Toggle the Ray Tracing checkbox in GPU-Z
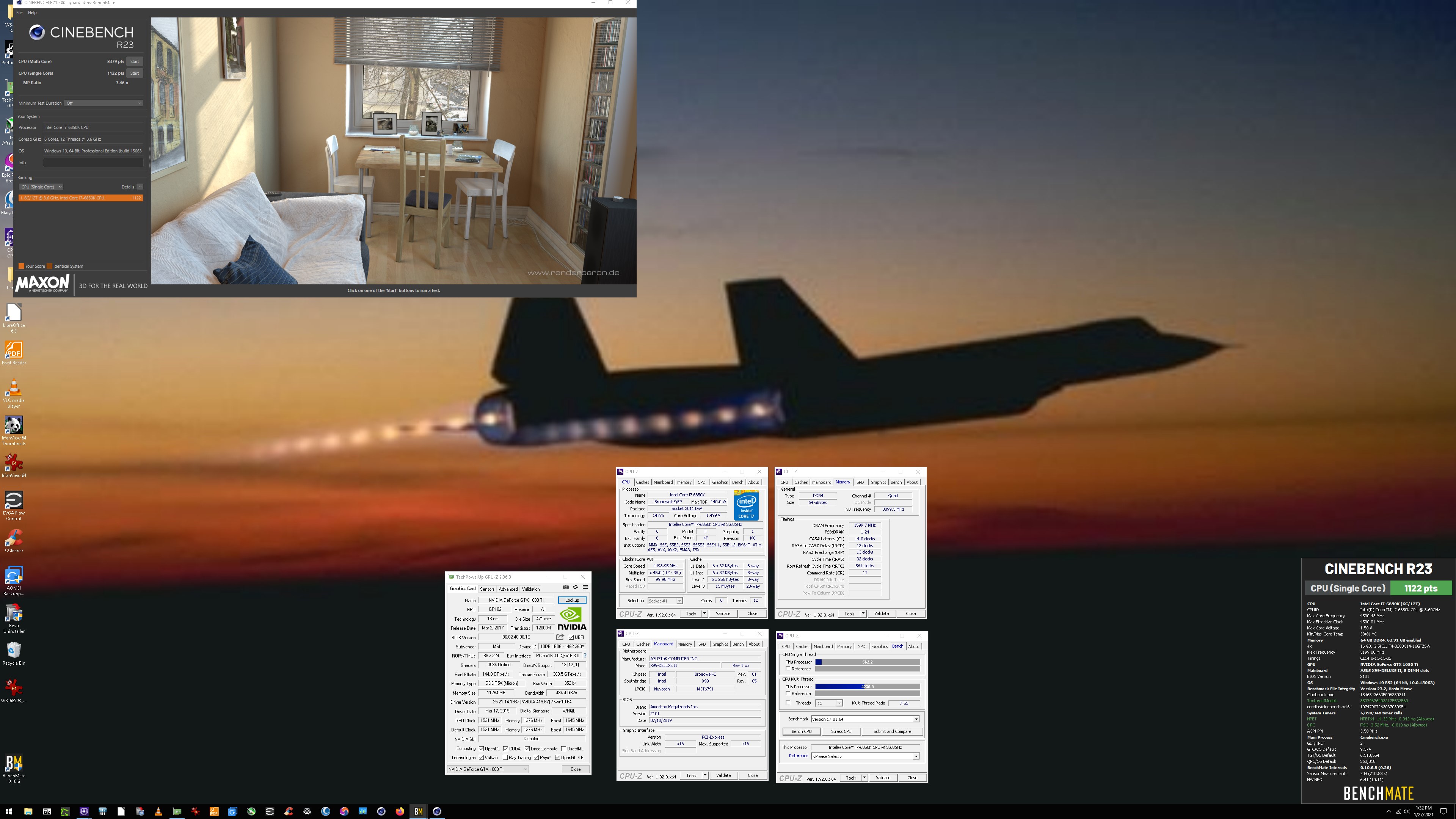The image size is (1456, 819). click(x=505, y=758)
